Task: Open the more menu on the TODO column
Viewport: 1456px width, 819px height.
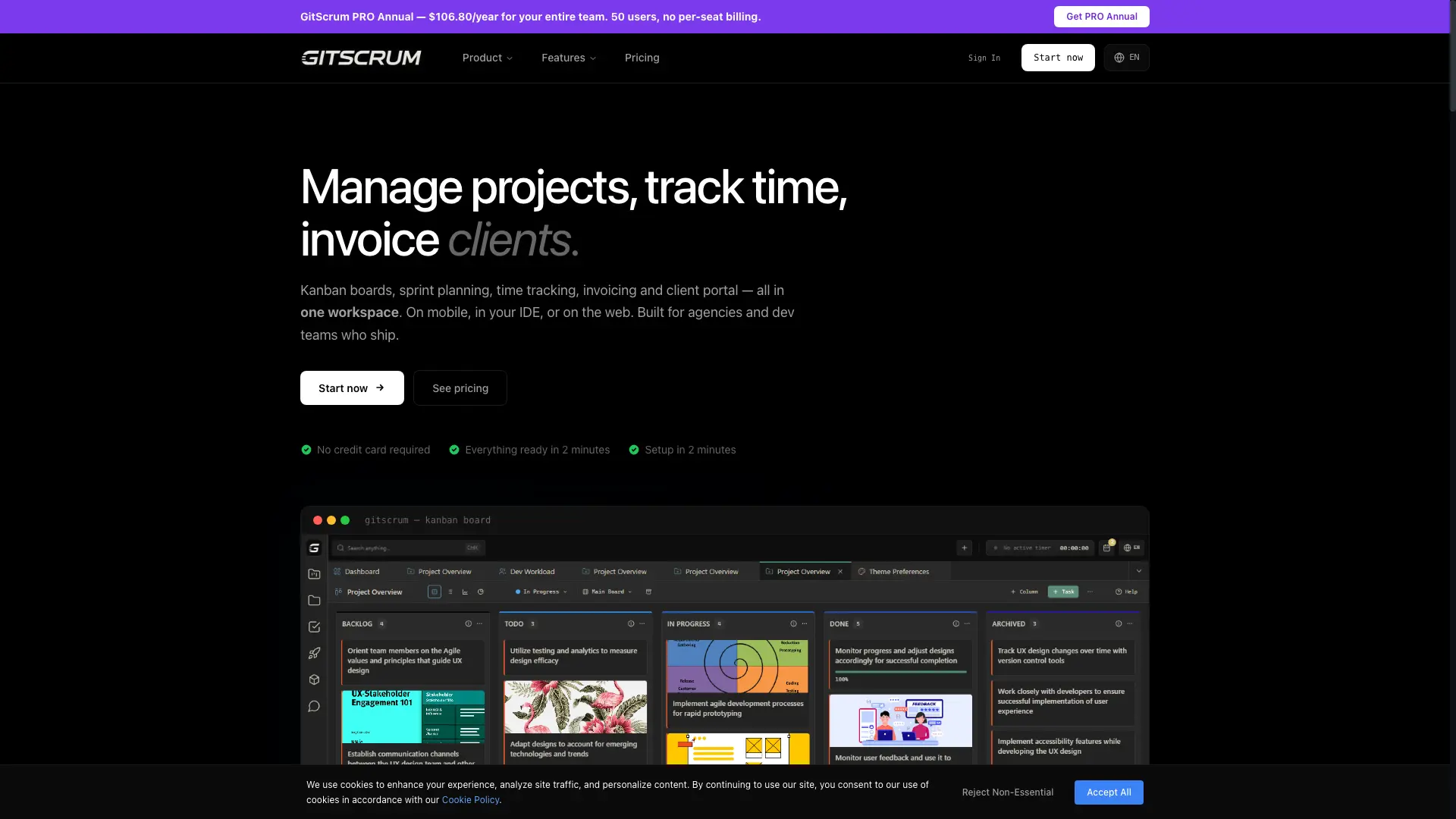Action: [x=642, y=623]
